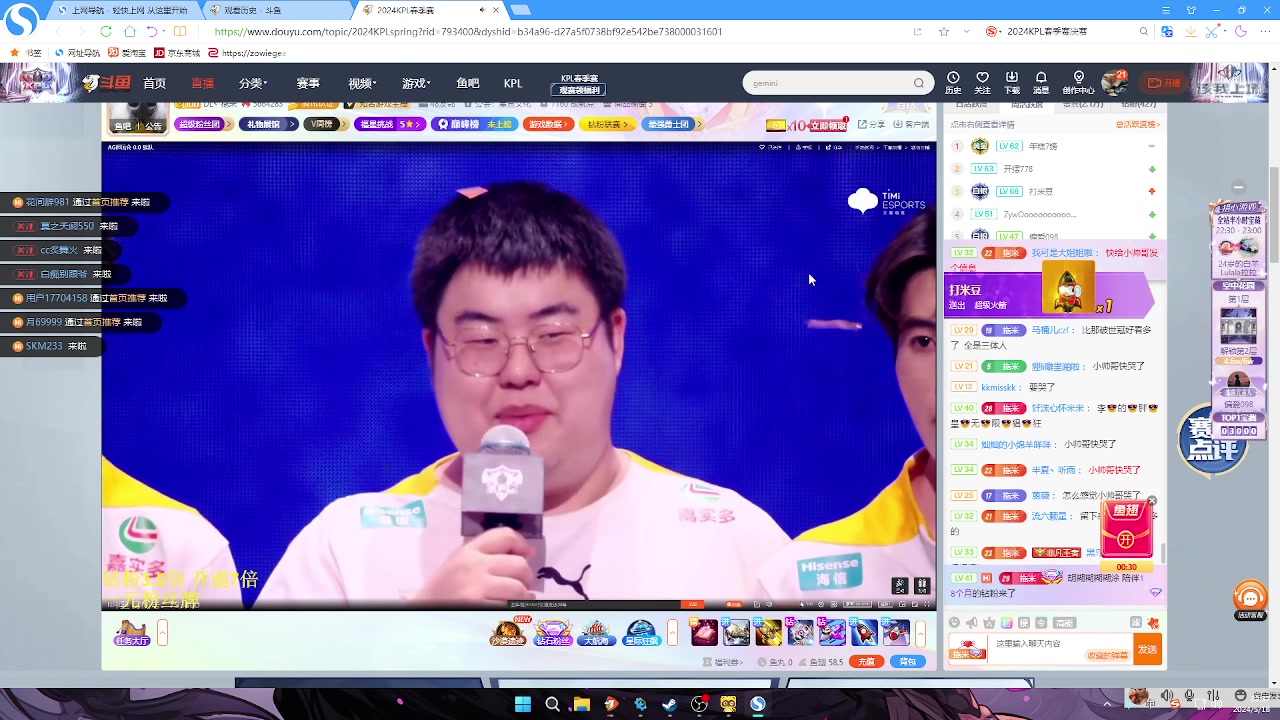
Task: Open the 鱼吧 nav item
Action: (468, 83)
